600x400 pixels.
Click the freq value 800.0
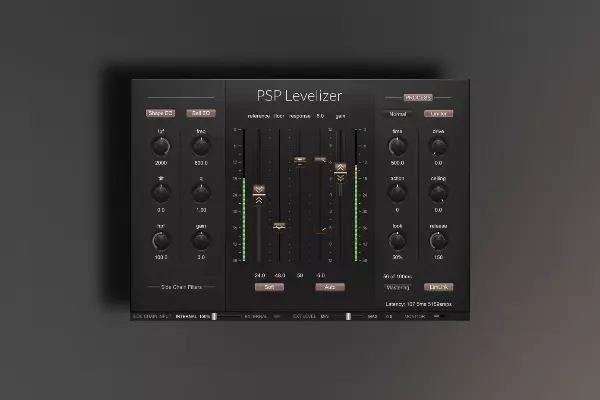201,163
